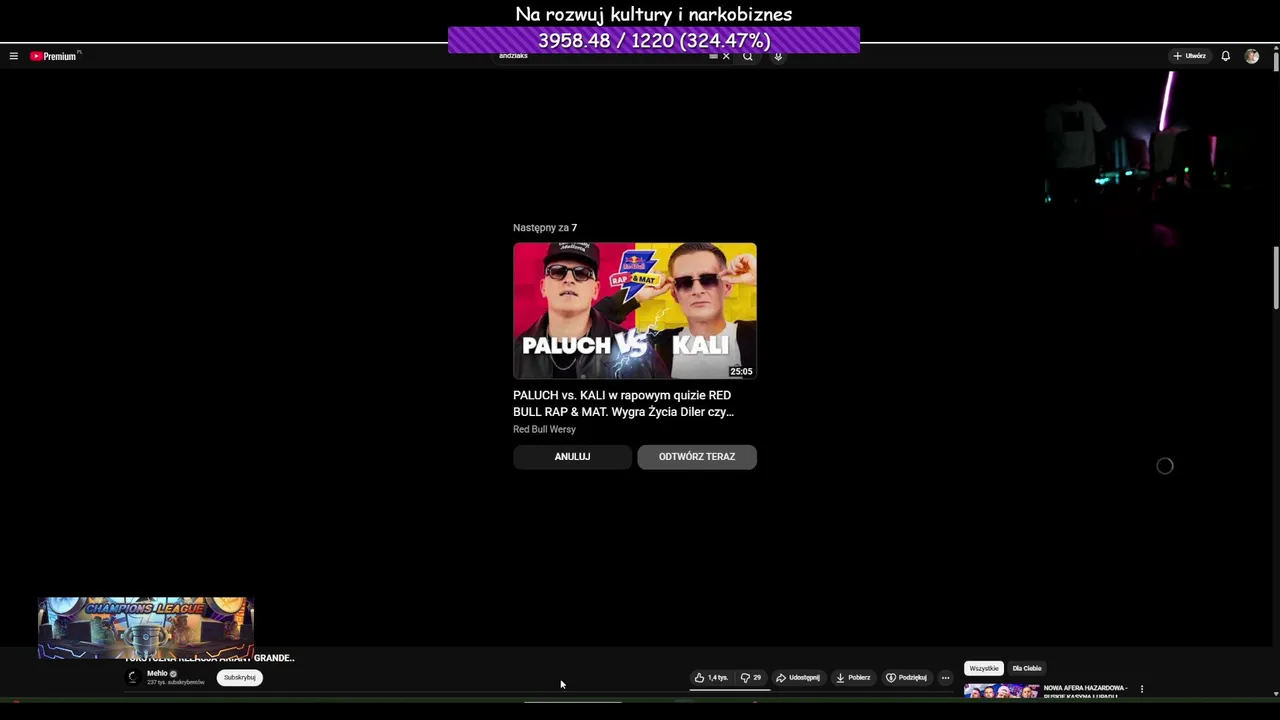Subscribe with the Subskrybuj button
This screenshot has height=720, width=1280.
[240, 677]
